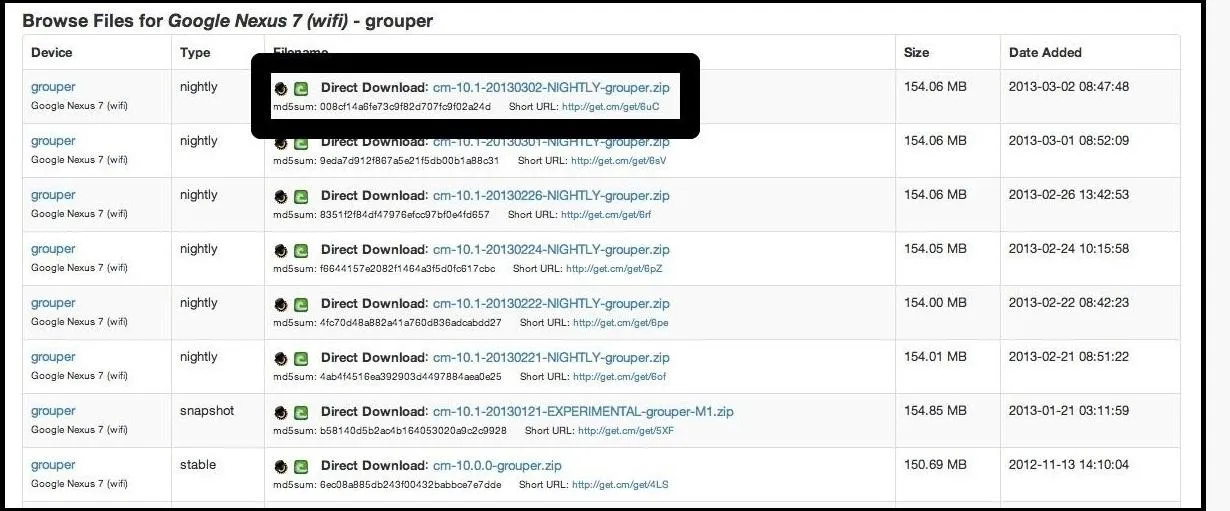Click black round icon beside cm-10.1-20130302-NIGHTLY file
The image size is (1230, 511).
click(281, 88)
